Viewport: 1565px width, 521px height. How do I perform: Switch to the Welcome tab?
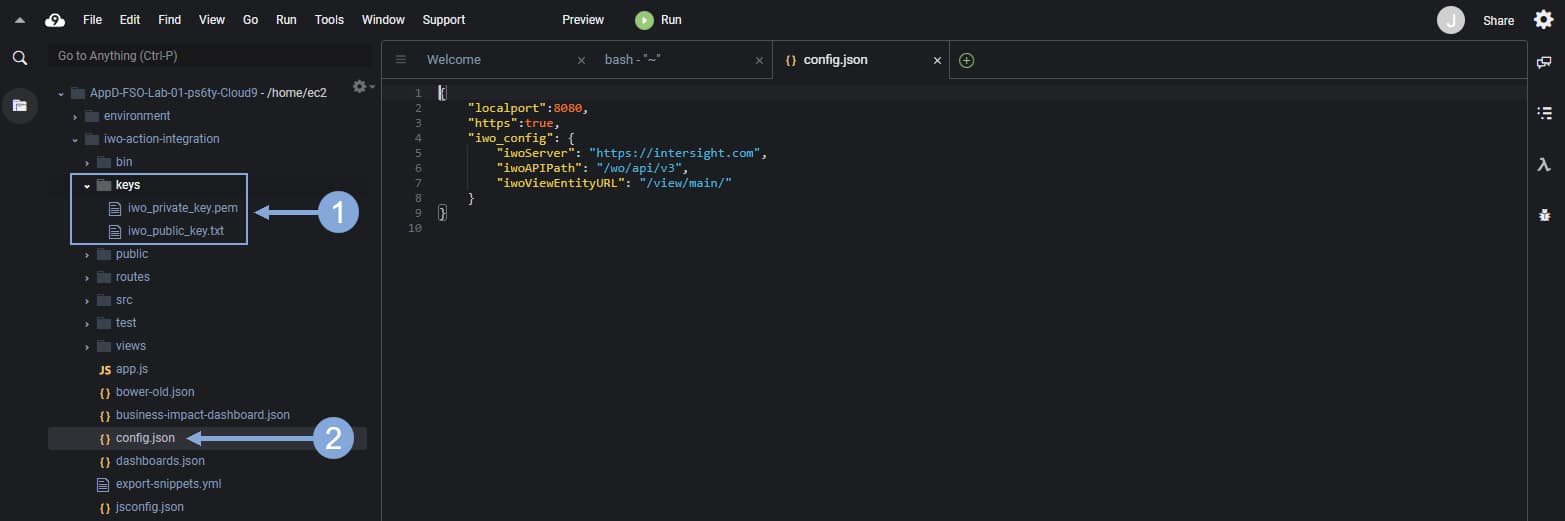coord(454,60)
